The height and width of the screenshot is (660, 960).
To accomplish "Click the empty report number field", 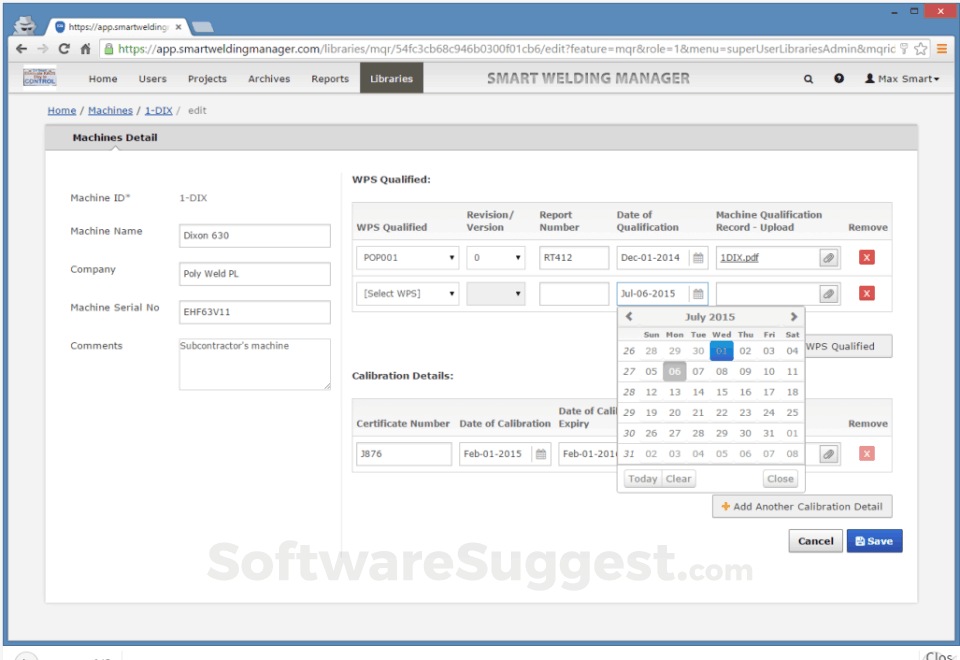I will (574, 294).
